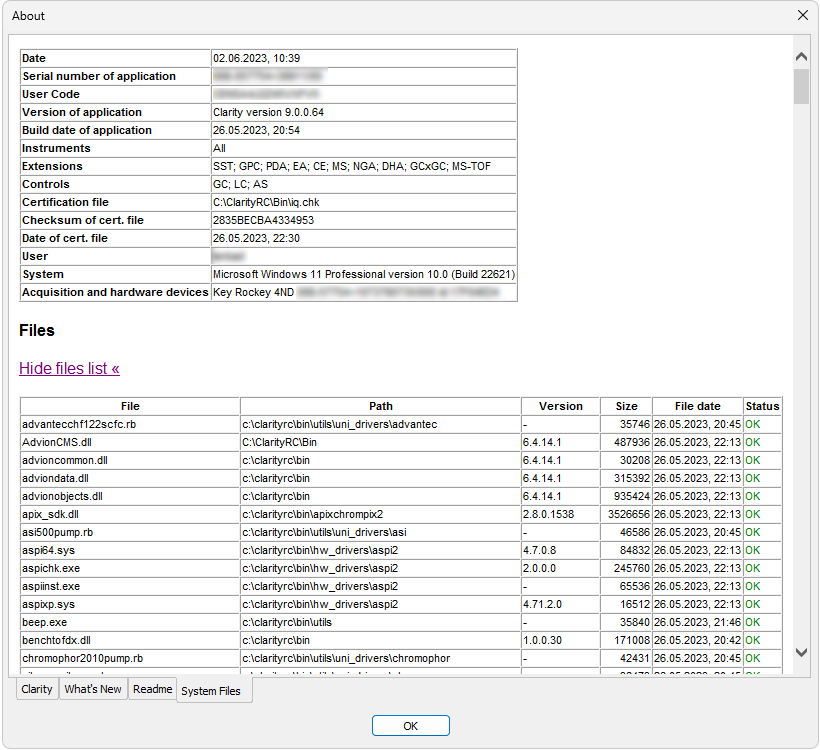Screen dimensions: 820x750
Task: Click the Size column header
Action: pos(626,406)
